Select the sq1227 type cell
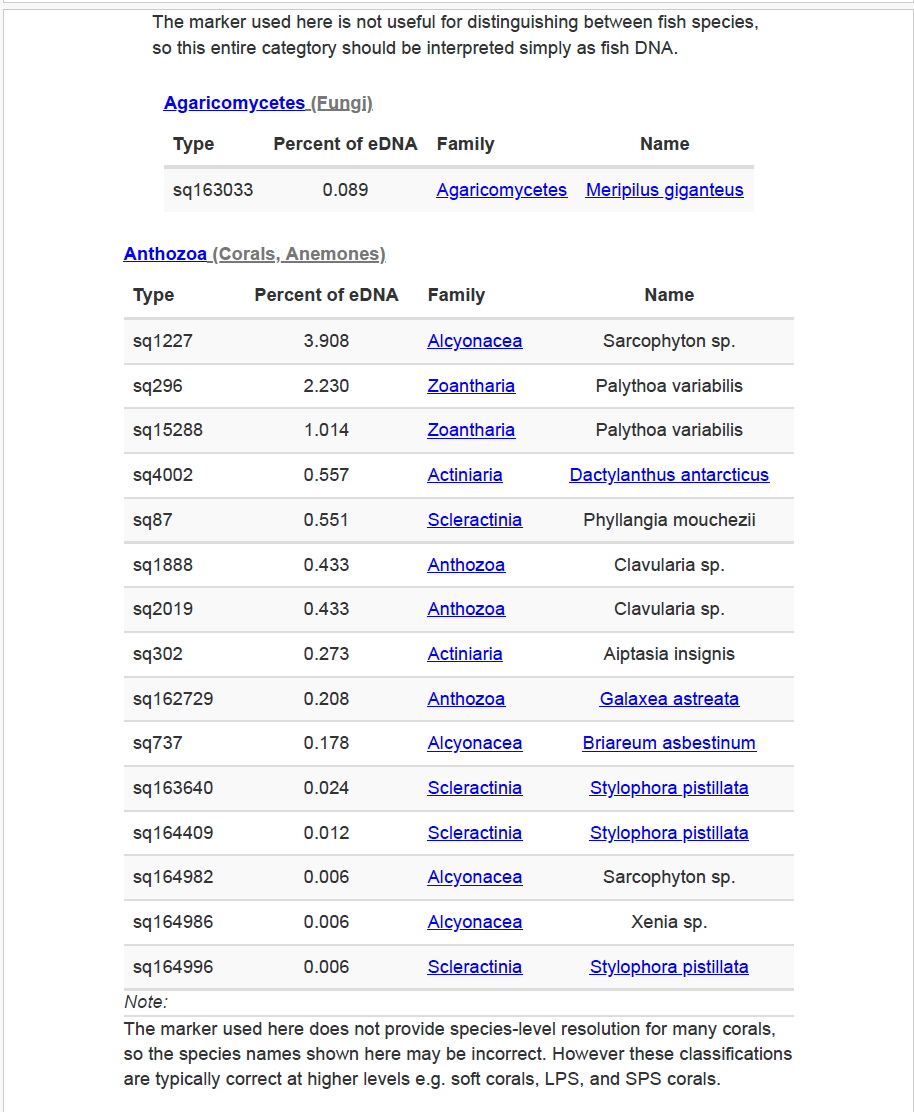The width and height of the screenshot is (914, 1112). [162, 341]
